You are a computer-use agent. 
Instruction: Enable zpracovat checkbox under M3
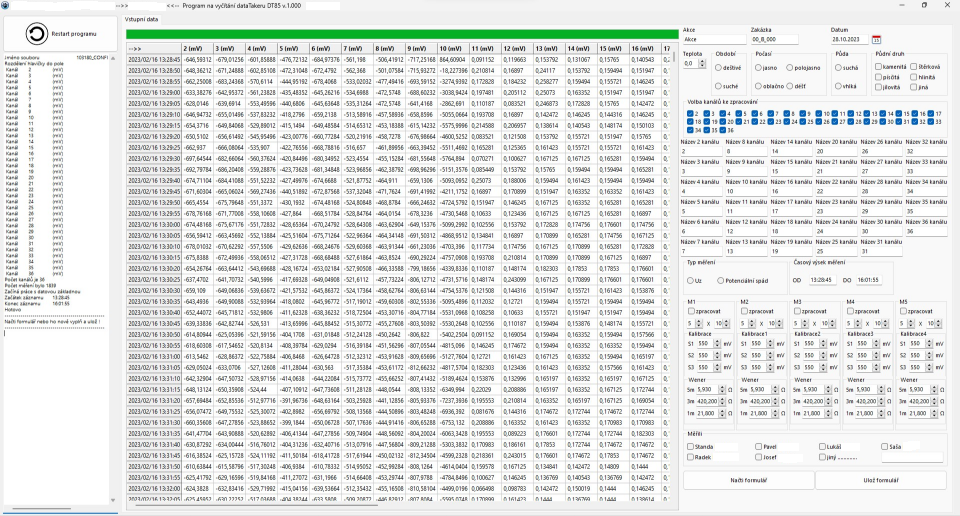point(798,311)
